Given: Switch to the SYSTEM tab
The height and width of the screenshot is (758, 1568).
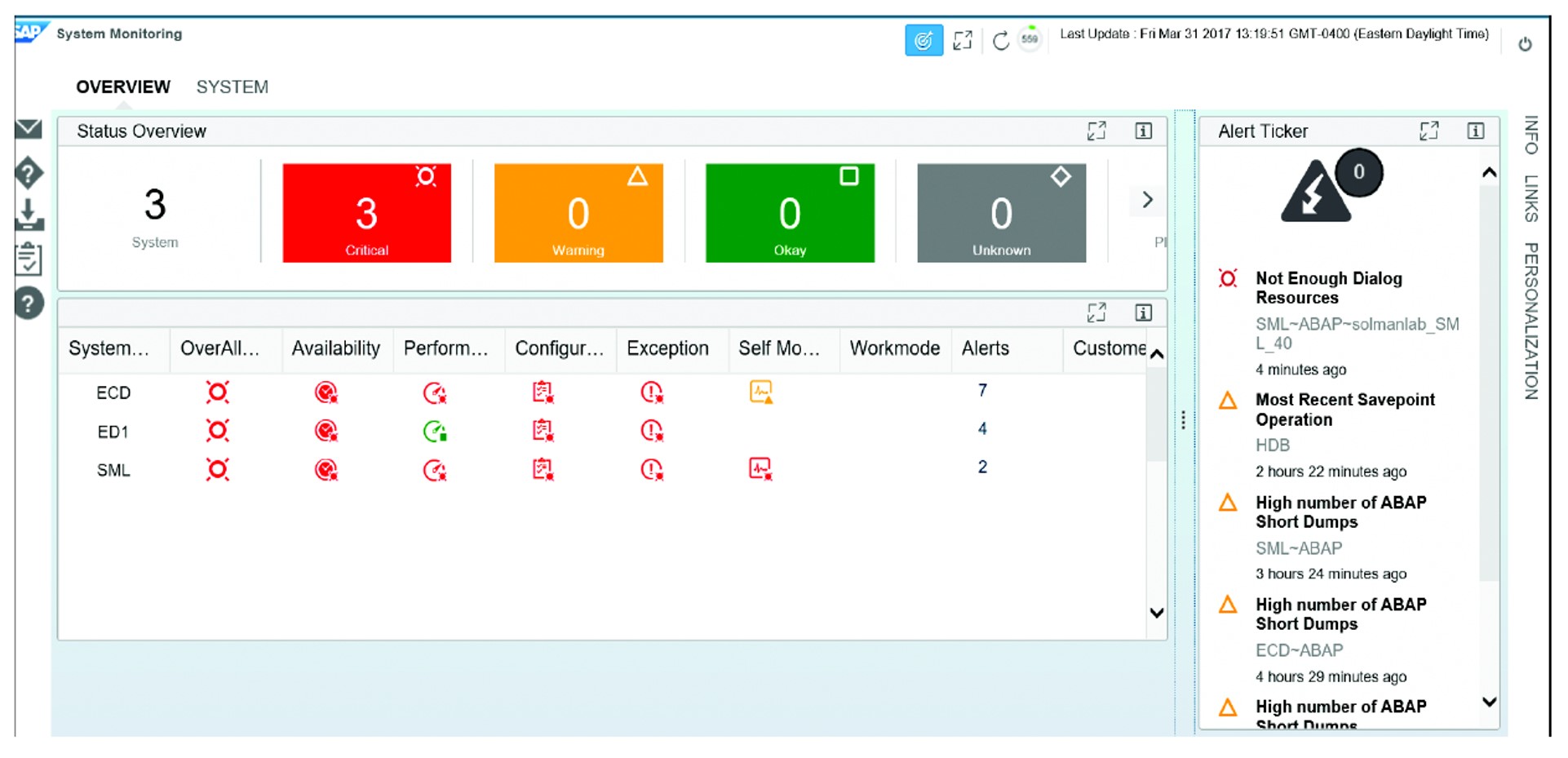Looking at the screenshot, I should coord(232,86).
